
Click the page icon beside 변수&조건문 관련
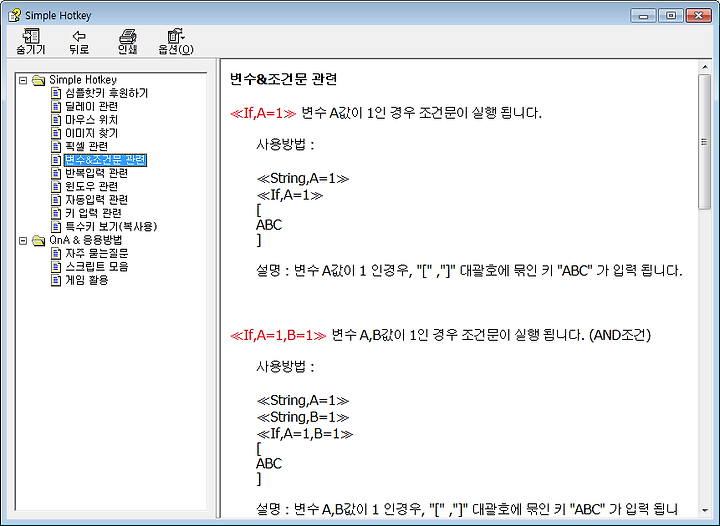click(56, 160)
